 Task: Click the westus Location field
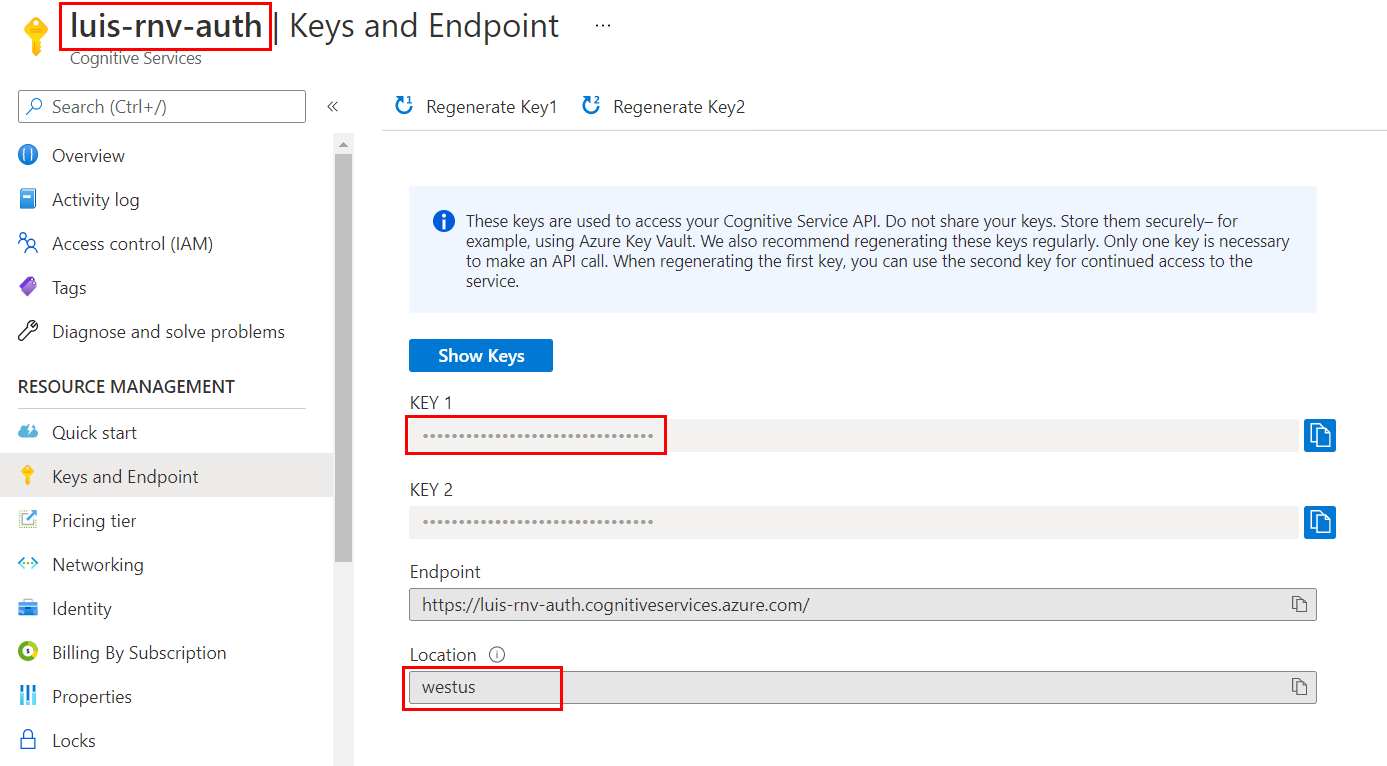point(863,687)
